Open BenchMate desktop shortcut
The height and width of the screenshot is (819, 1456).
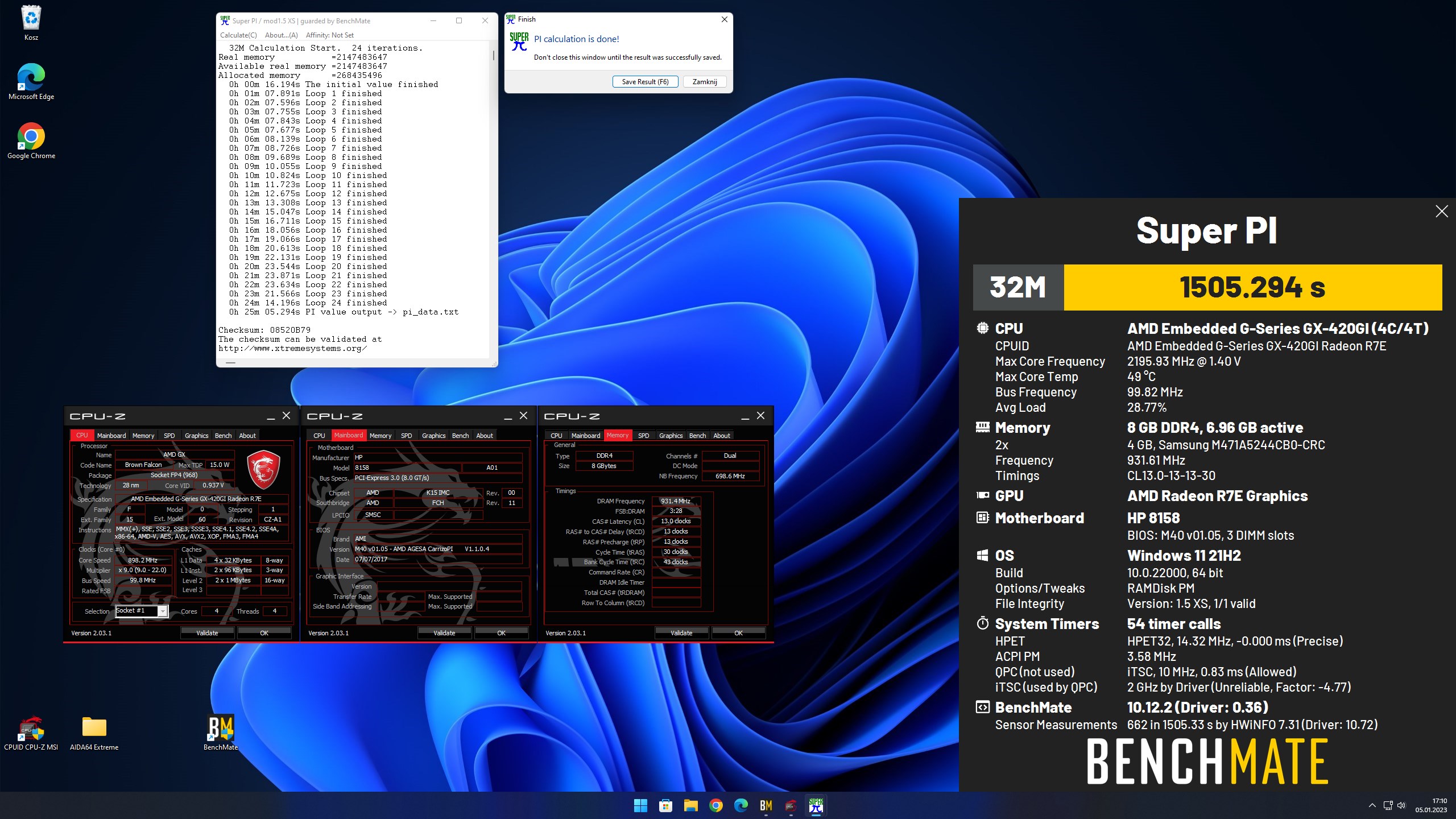point(221,733)
